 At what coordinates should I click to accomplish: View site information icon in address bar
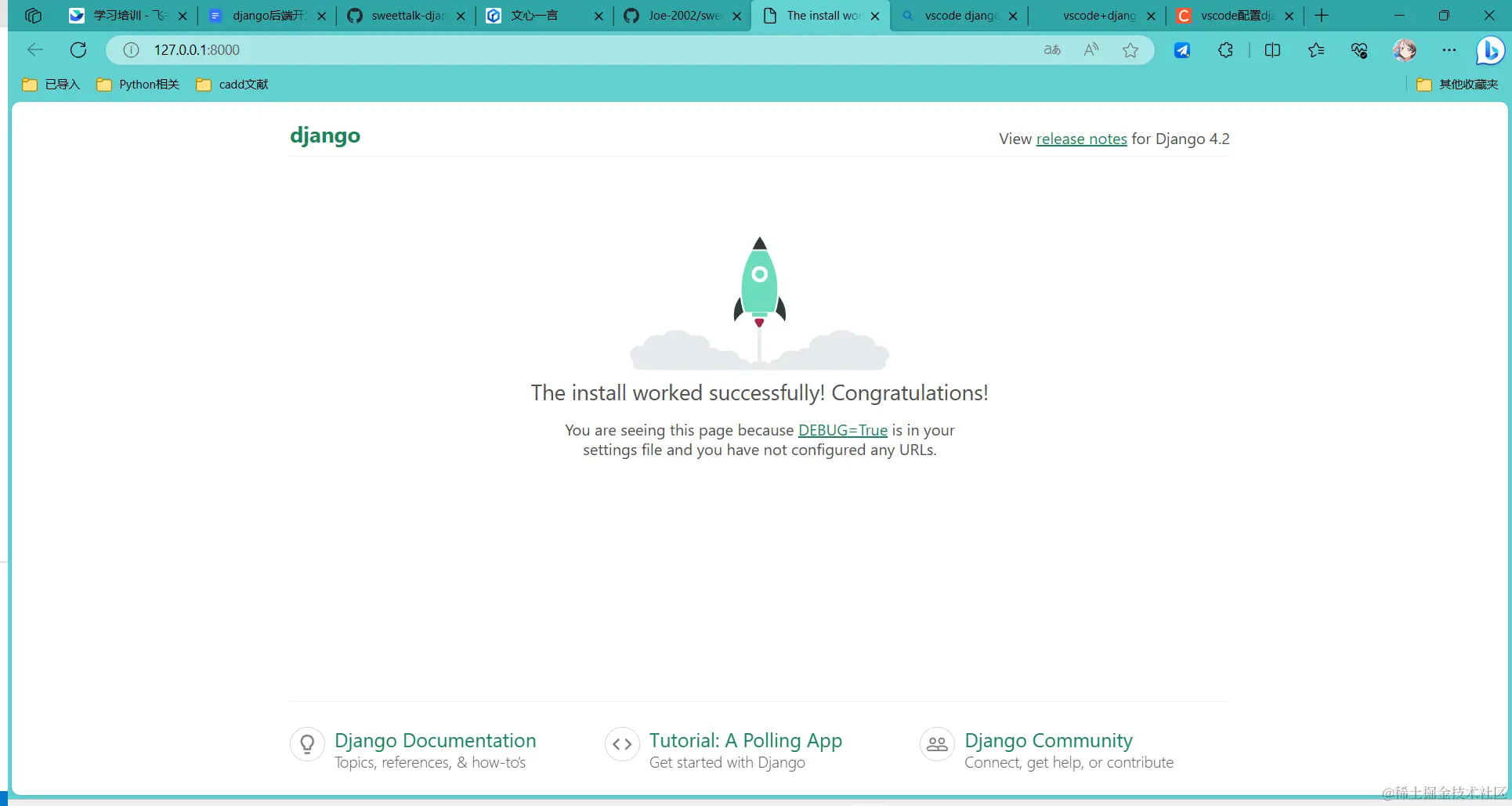tap(131, 50)
